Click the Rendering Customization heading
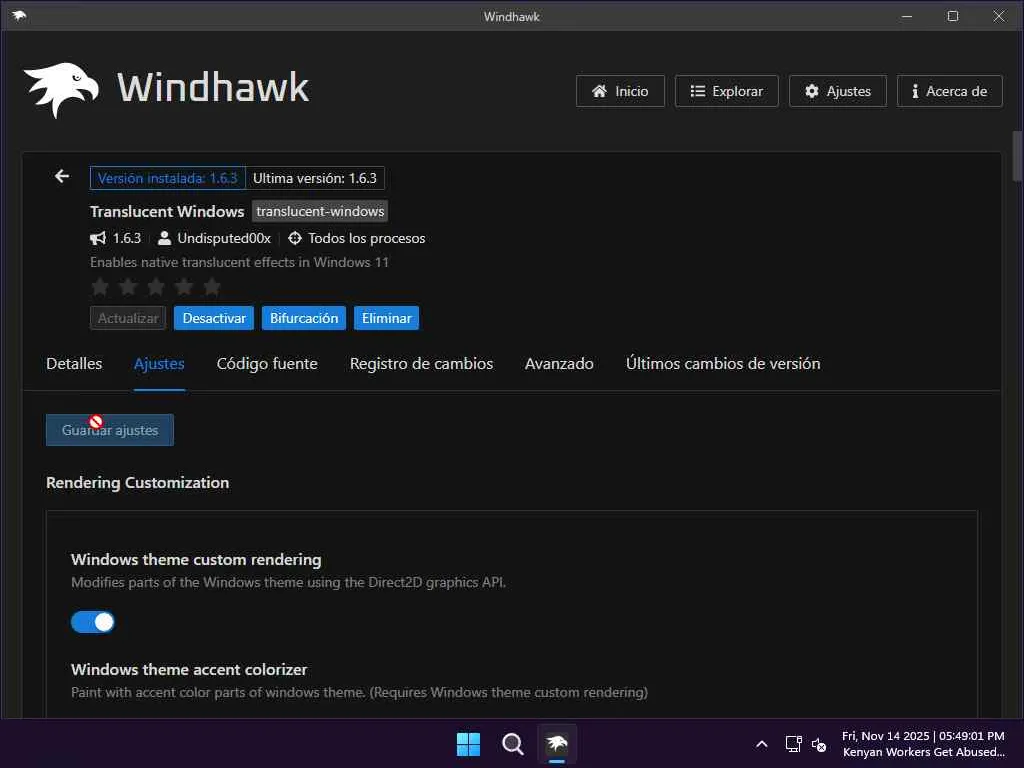The width and height of the screenshot is (1024, 768). click(137, 483)
